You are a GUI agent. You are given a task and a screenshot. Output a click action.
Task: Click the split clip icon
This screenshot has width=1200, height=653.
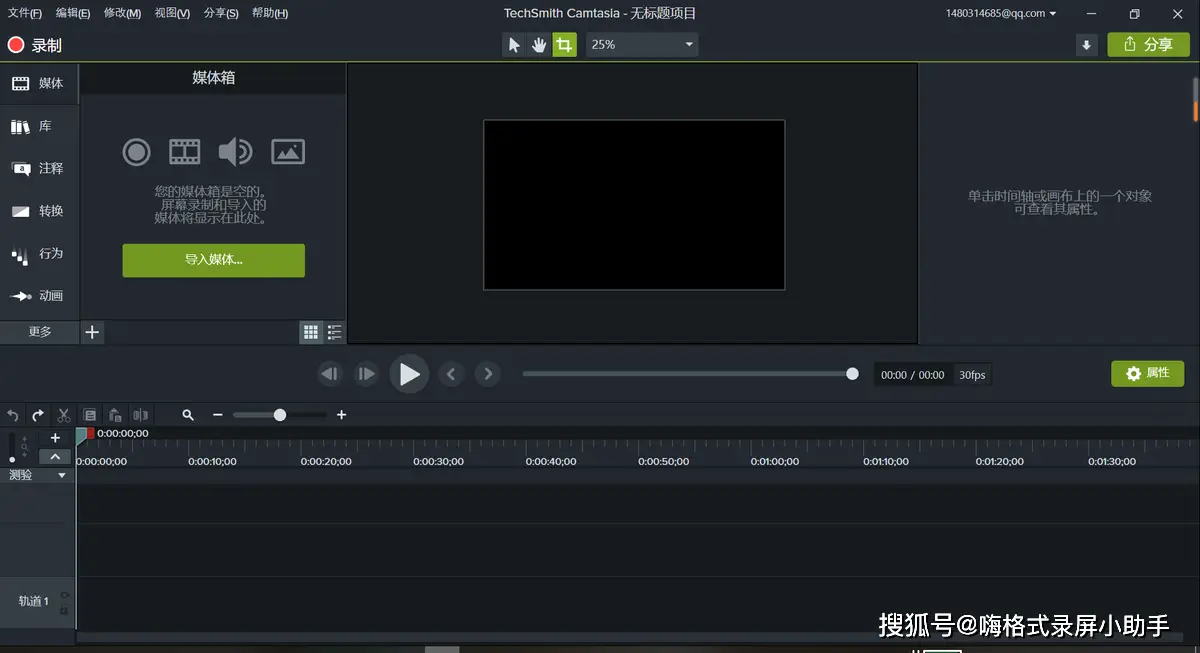[x=141, y=415]
